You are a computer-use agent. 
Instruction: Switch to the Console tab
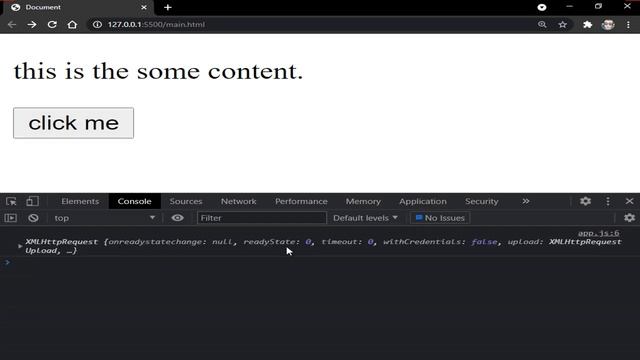134,201
